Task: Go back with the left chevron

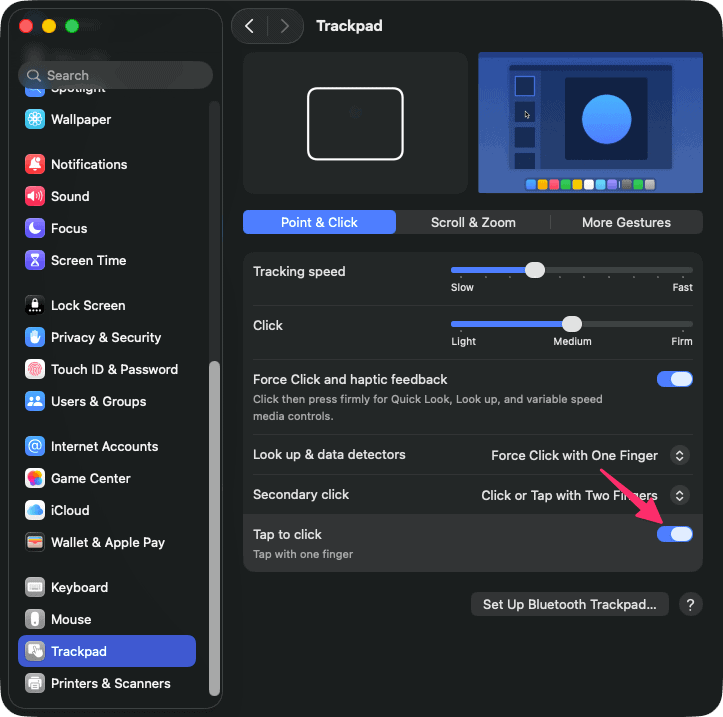Action: (x=249, y=26)
